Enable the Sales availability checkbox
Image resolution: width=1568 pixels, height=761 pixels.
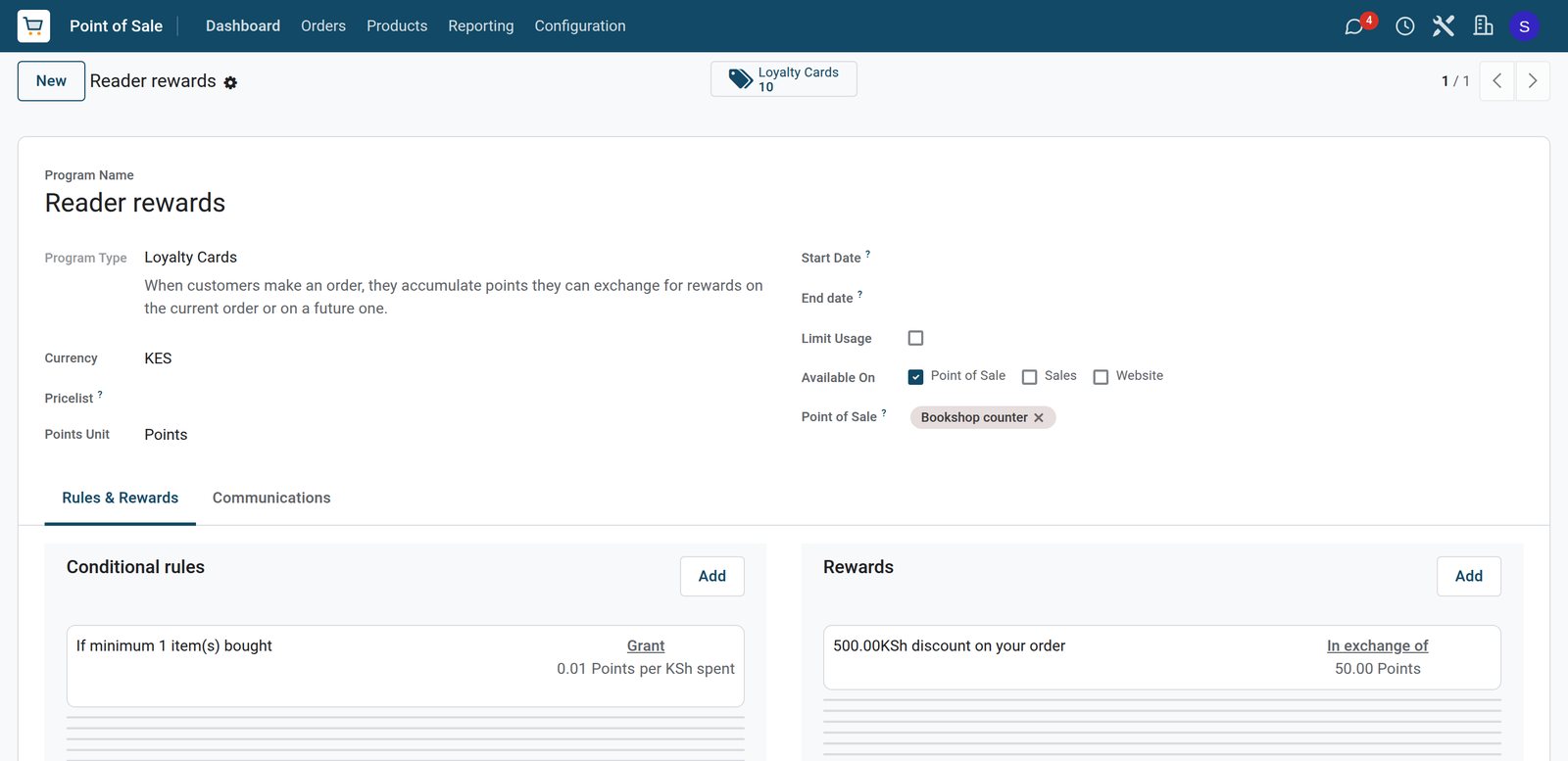pos(1030,377)
